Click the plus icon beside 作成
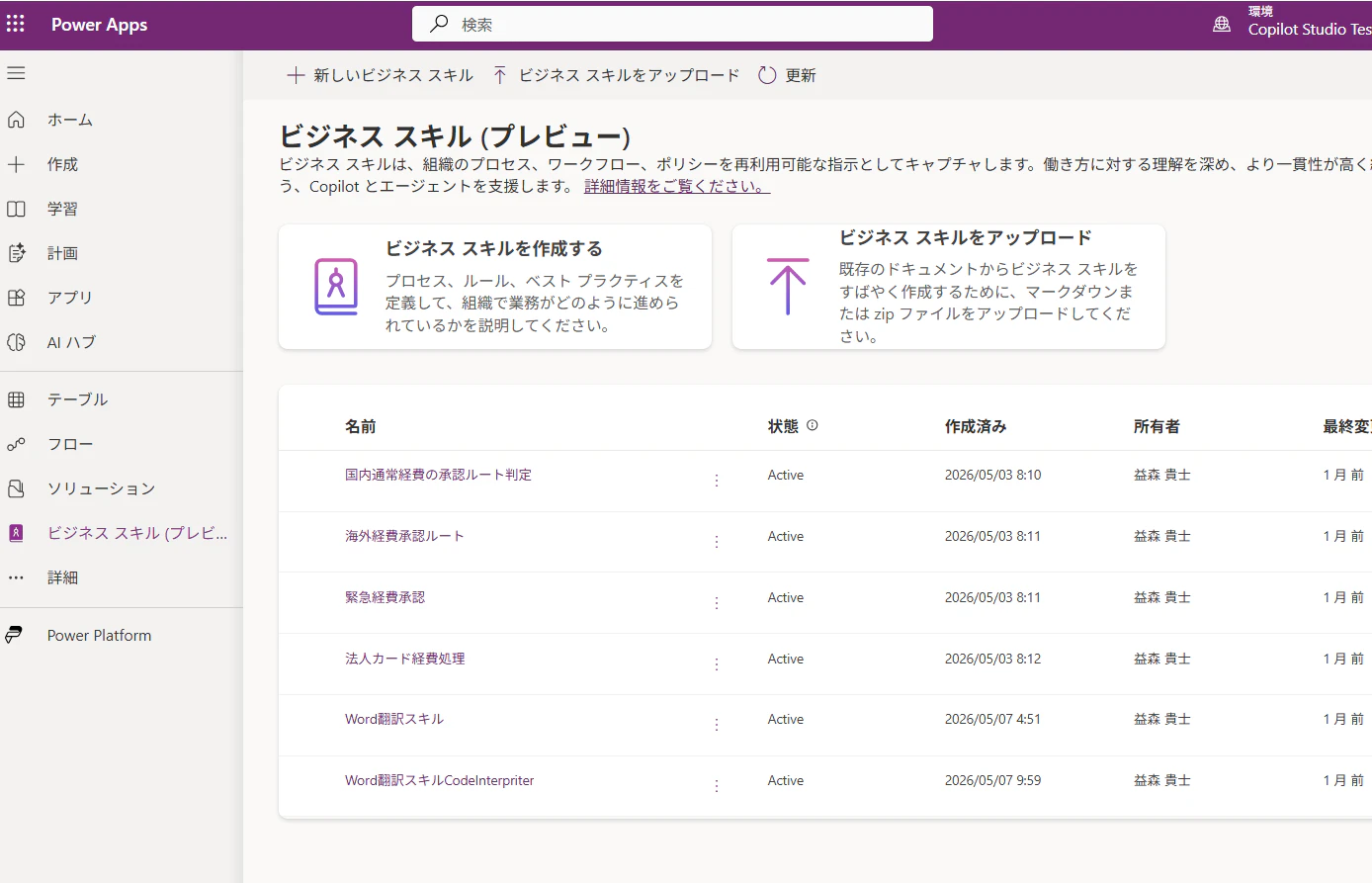The width and height of the screenshot is (1372, 883). (x=16, y=164)
